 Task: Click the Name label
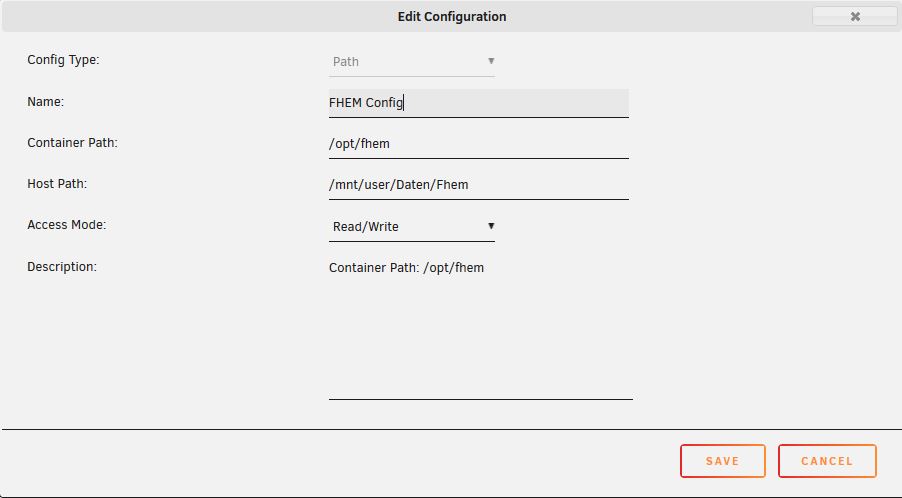coord(45,102)
